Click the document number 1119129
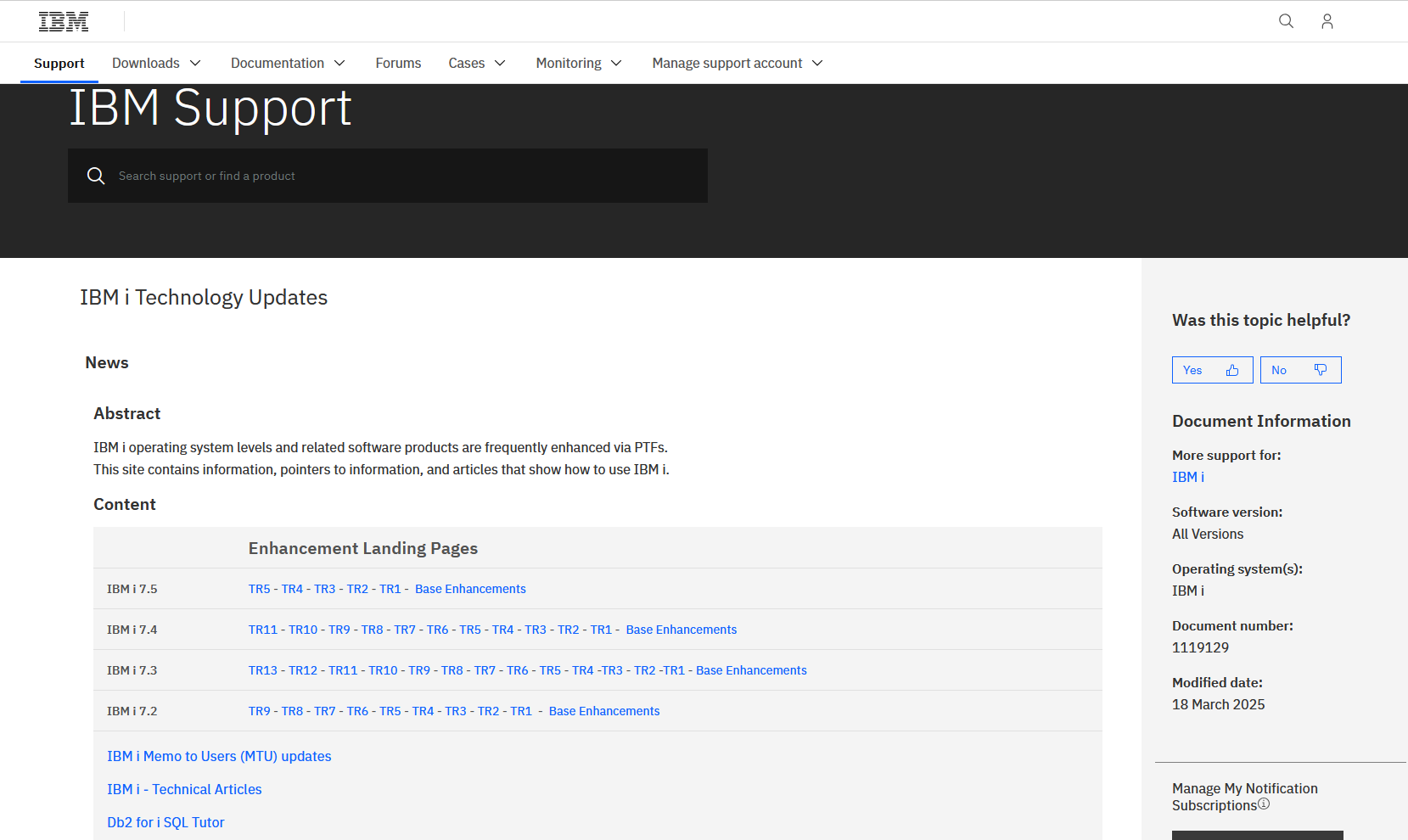 tap(1200, 647)
